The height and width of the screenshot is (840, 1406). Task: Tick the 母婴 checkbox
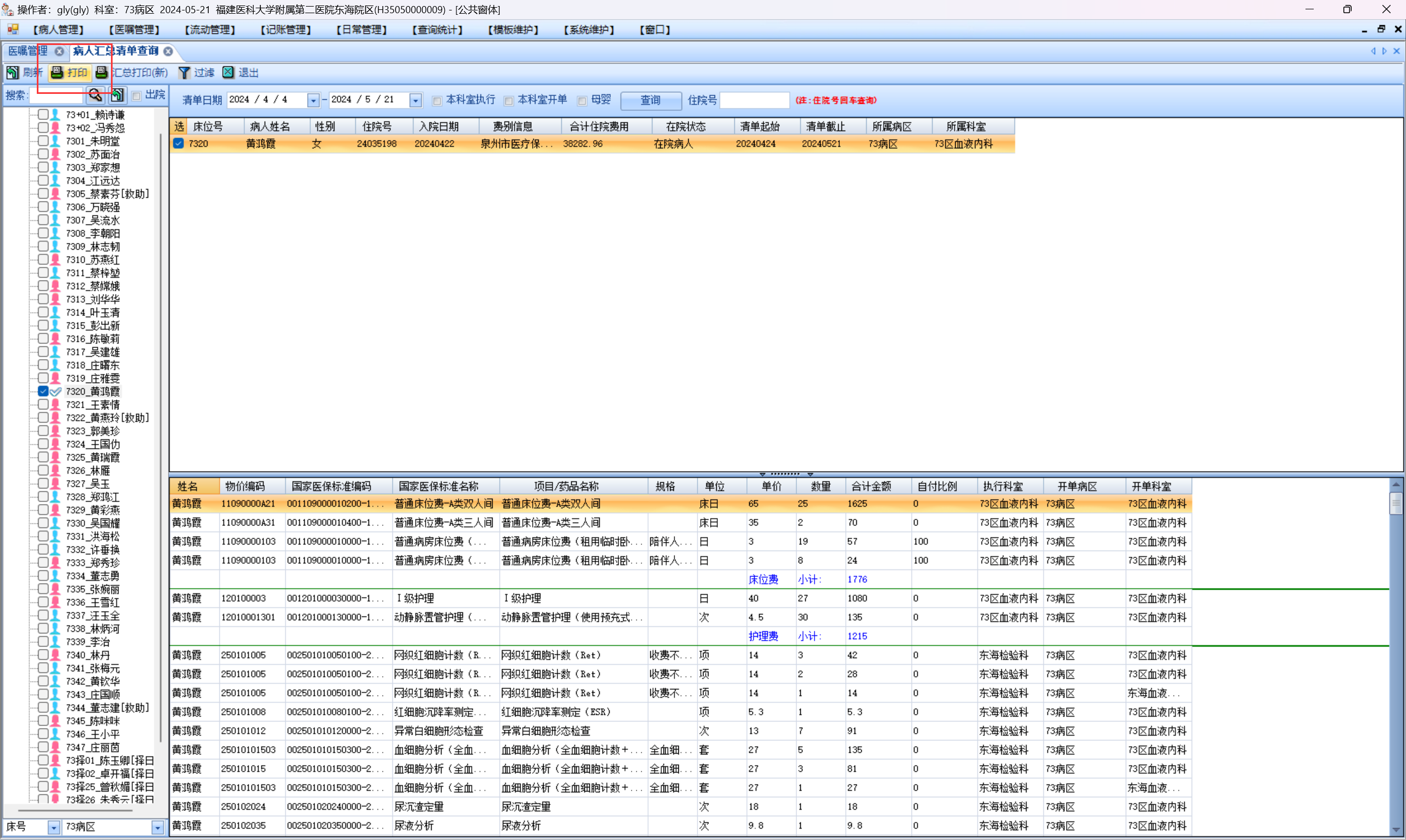tap(582, 101)
